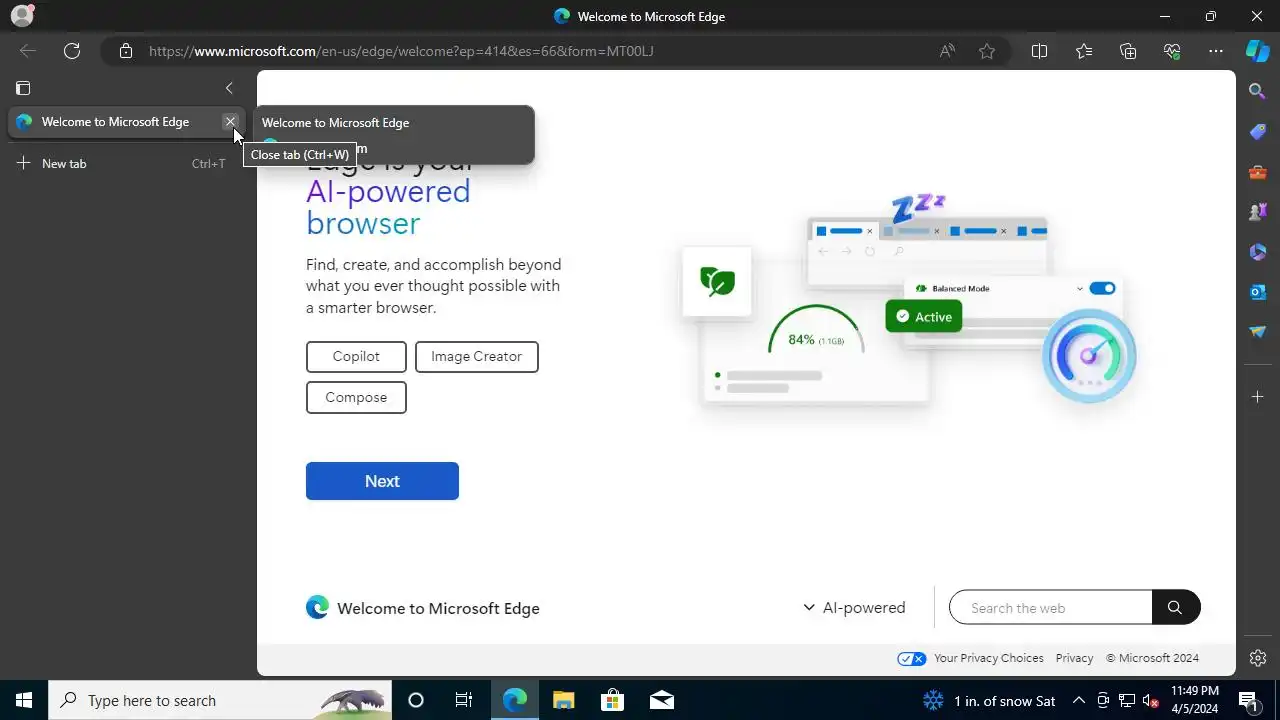Expand the AI-powered dropdown
Screen dimensions: 1280x720
point(854,608)
